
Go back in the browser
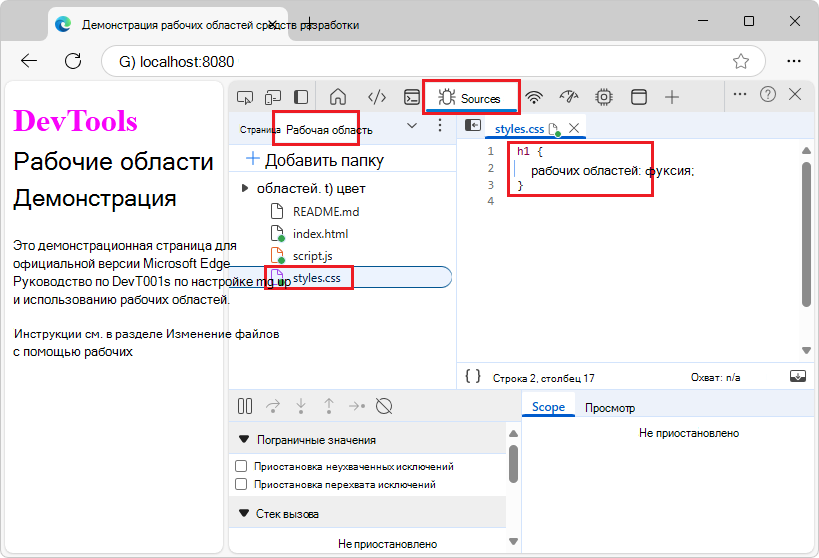tap(29, 61)
